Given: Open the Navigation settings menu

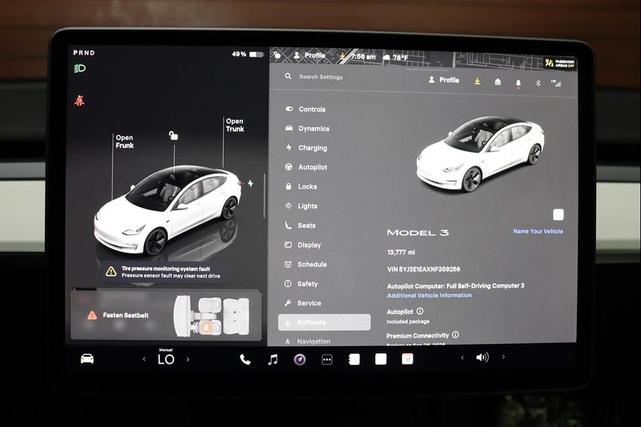Looking at the screenshot, I should 307,341.
